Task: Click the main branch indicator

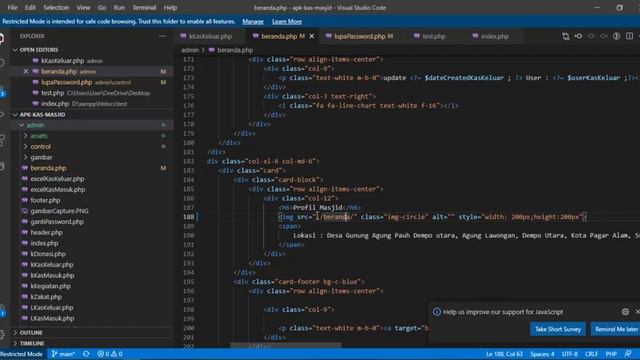Action: point(63,354)
